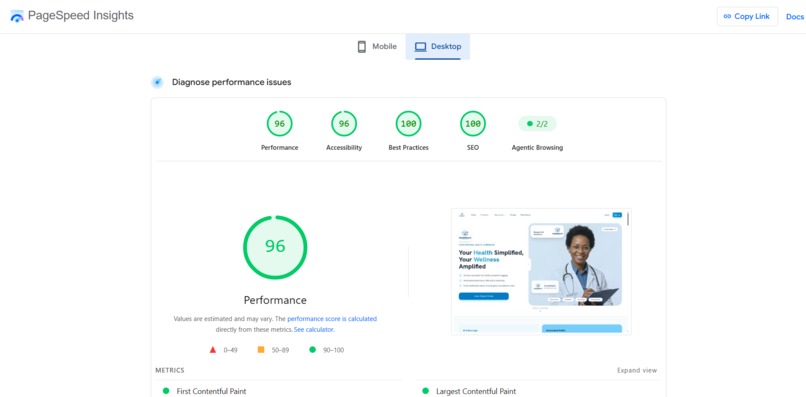The width and height of the screenshot is (806, 397).
Task: Click the Largest Contentful Paint metric
Action: click(x=476, y=391)
